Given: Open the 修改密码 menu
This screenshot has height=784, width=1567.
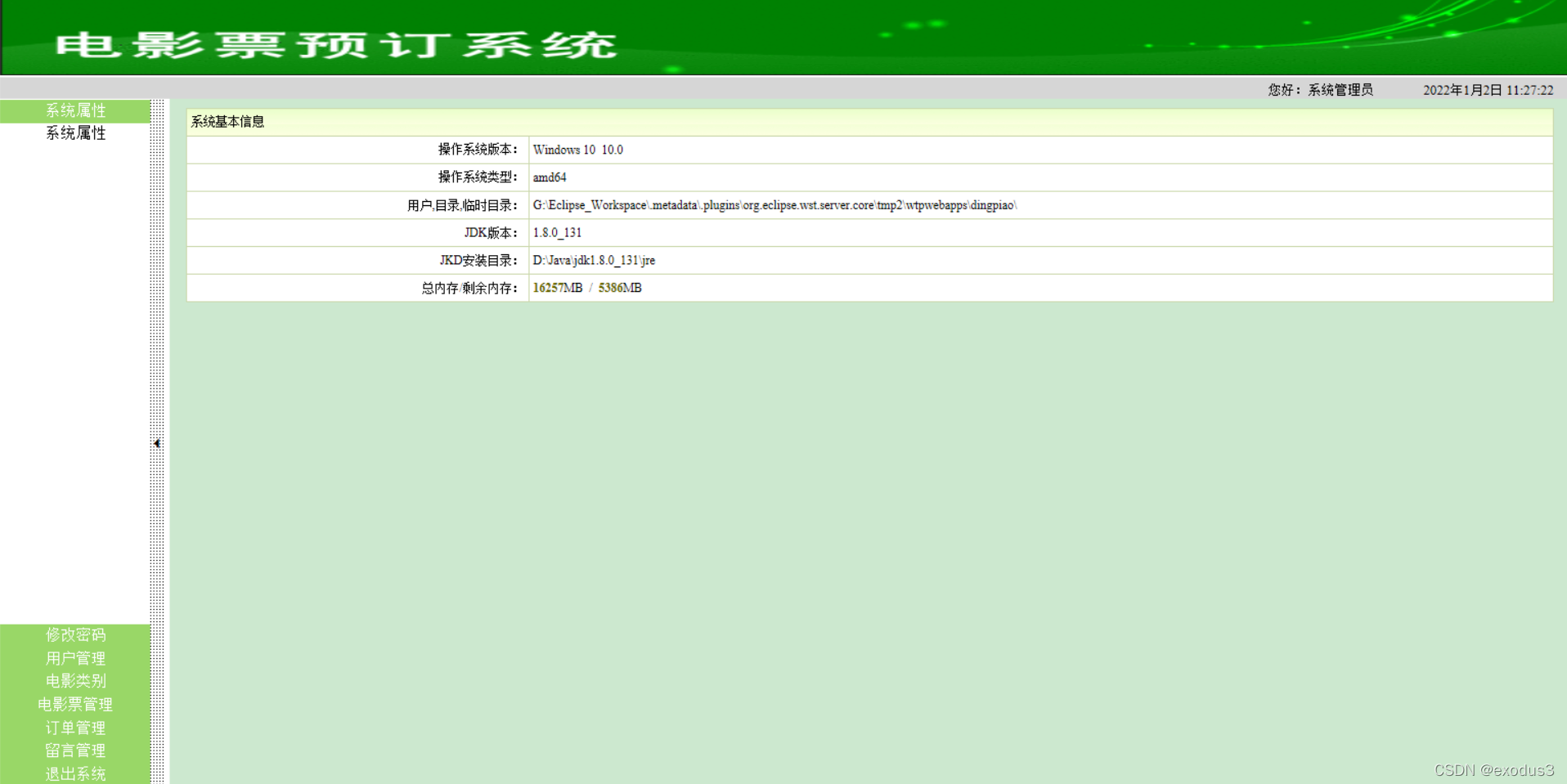Looking at the screenshot, I should 75,635.
